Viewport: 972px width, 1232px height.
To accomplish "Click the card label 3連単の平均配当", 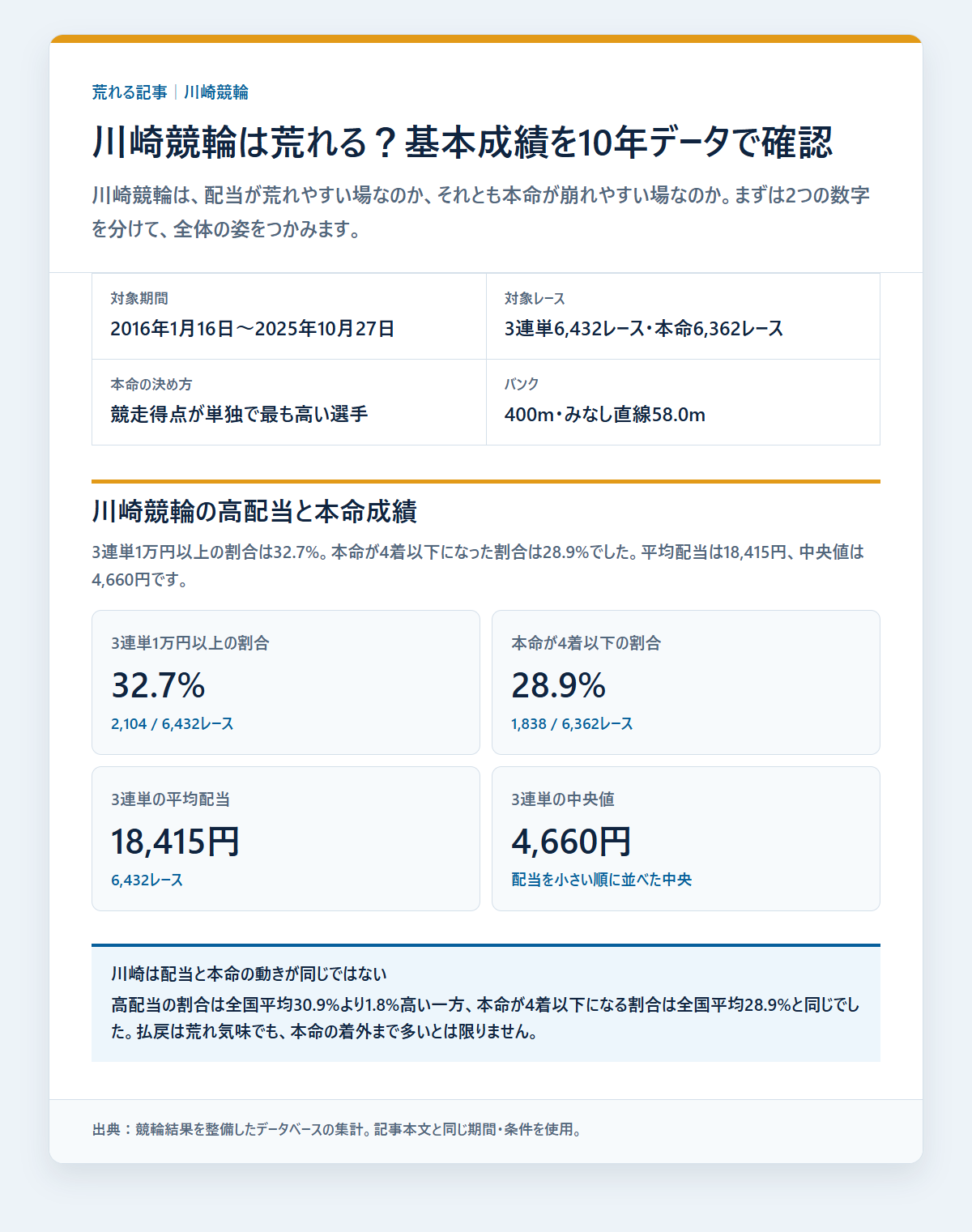I will tap(171, 799).
